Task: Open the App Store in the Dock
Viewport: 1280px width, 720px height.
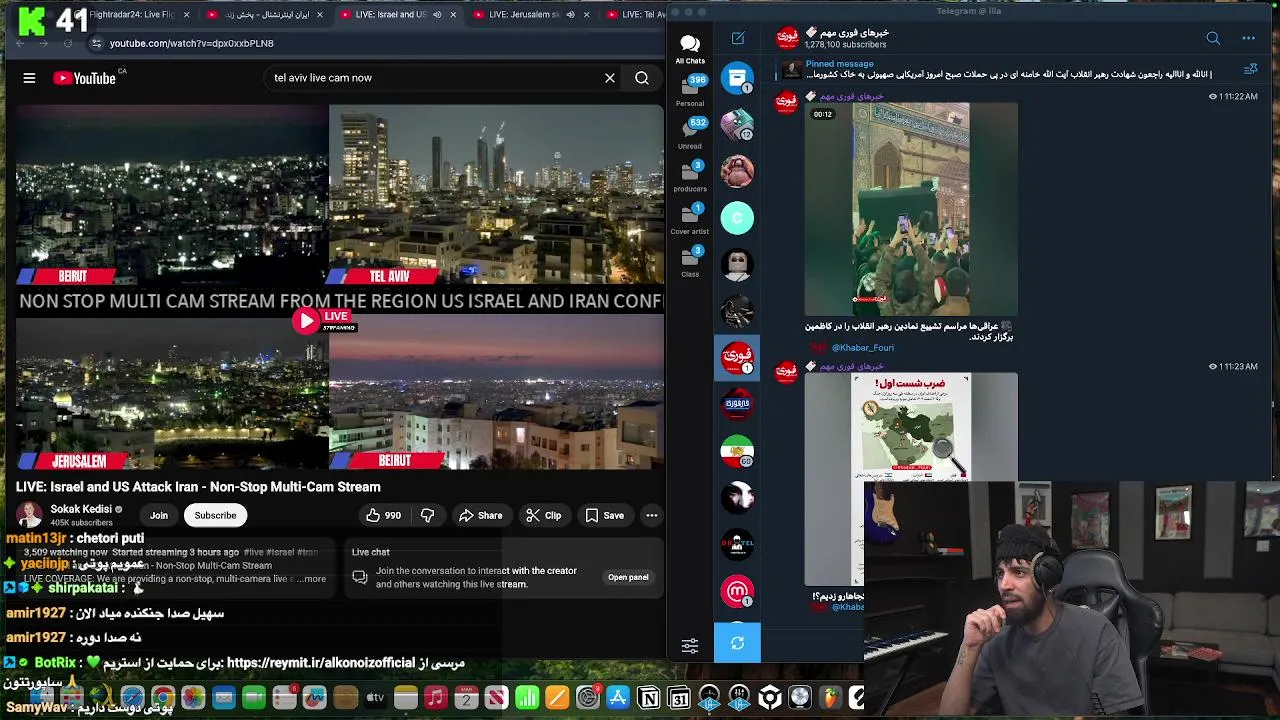Action: (618, 698)
